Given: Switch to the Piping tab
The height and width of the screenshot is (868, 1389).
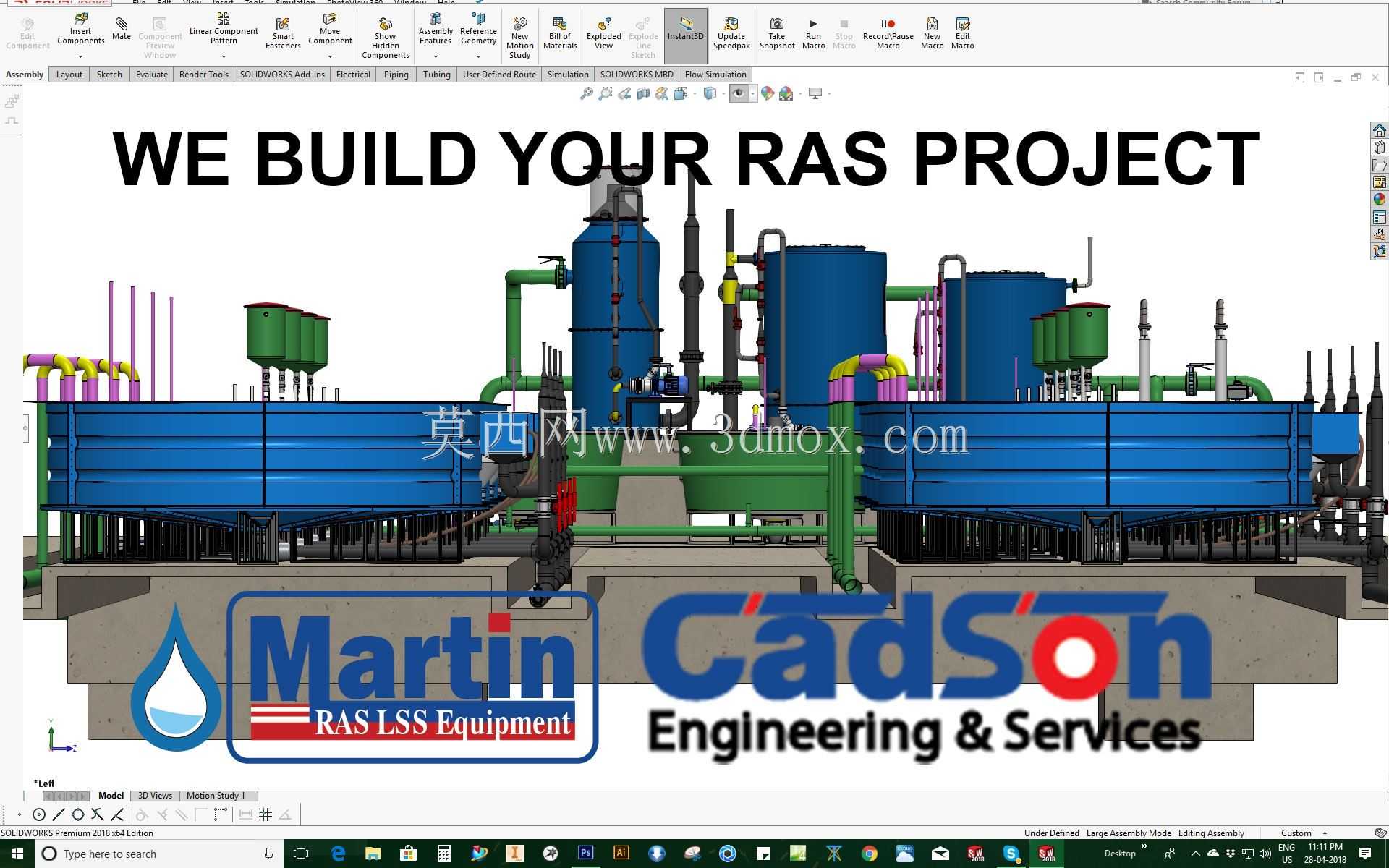Looking at the screenshot, I should tap(396, 74).
